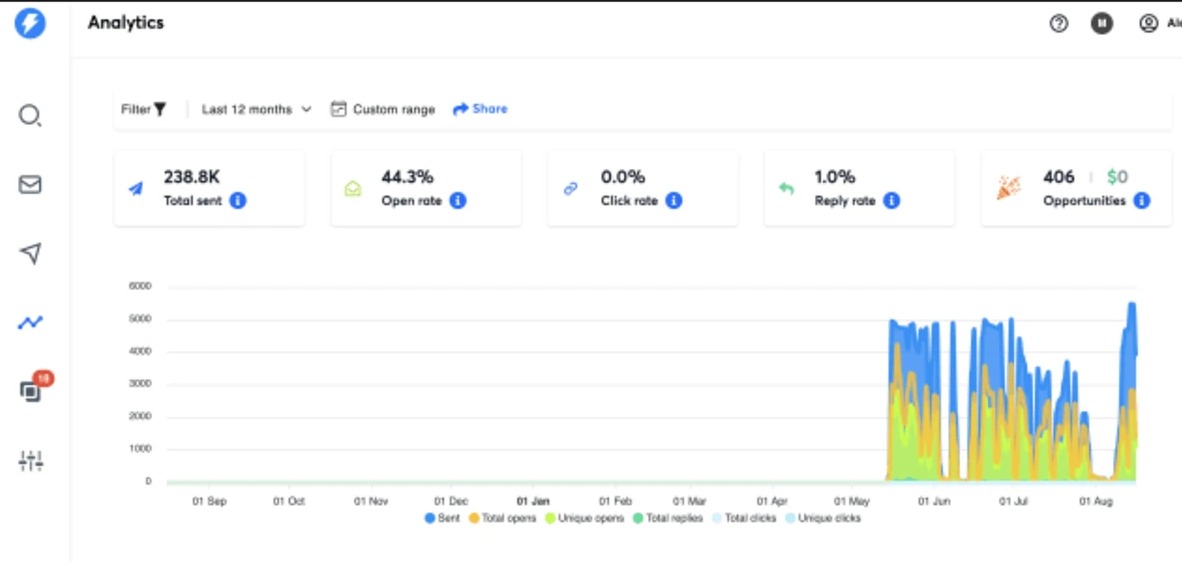The height and width of the screenshot is (563, 1182).
Task: Expand the Last 12 months dropdown
Action: [x=256, y=109]
